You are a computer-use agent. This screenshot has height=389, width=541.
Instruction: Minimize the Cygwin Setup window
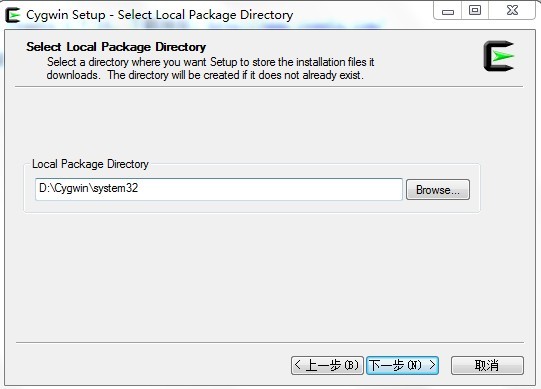coord(448,11)
